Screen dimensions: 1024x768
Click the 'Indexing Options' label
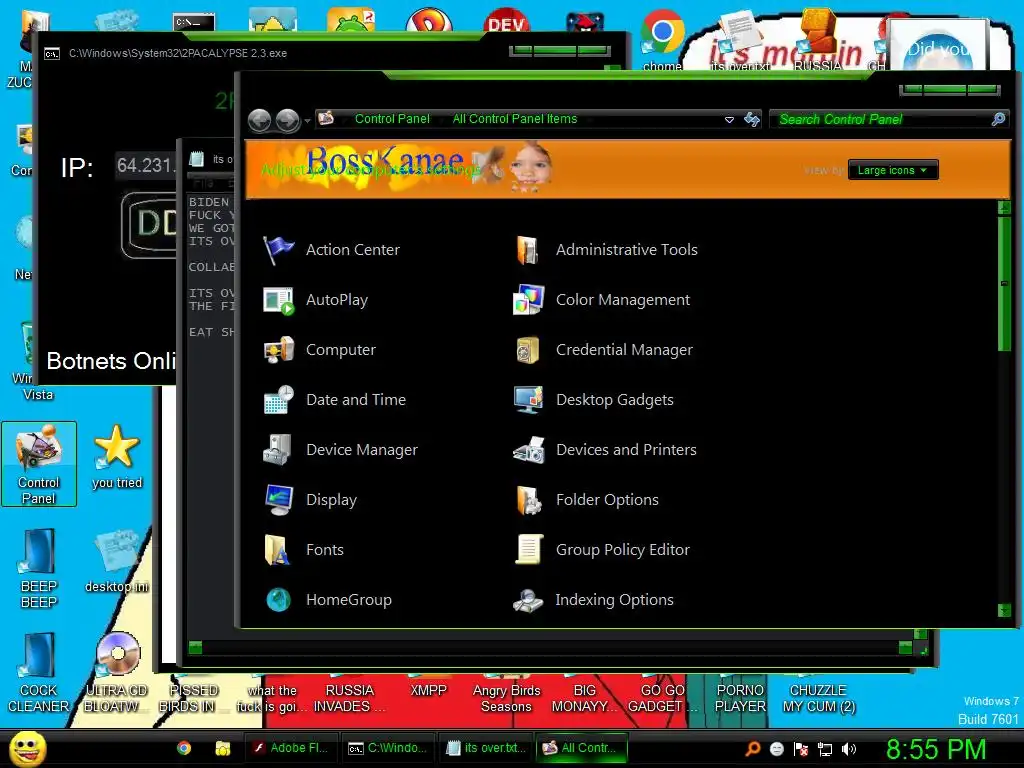click(x=614, y=600)
